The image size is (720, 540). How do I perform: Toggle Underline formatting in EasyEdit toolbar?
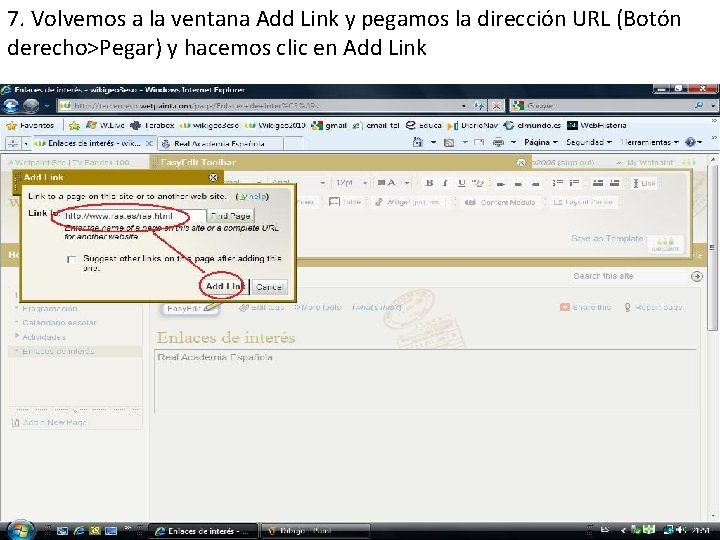point(461,183)
